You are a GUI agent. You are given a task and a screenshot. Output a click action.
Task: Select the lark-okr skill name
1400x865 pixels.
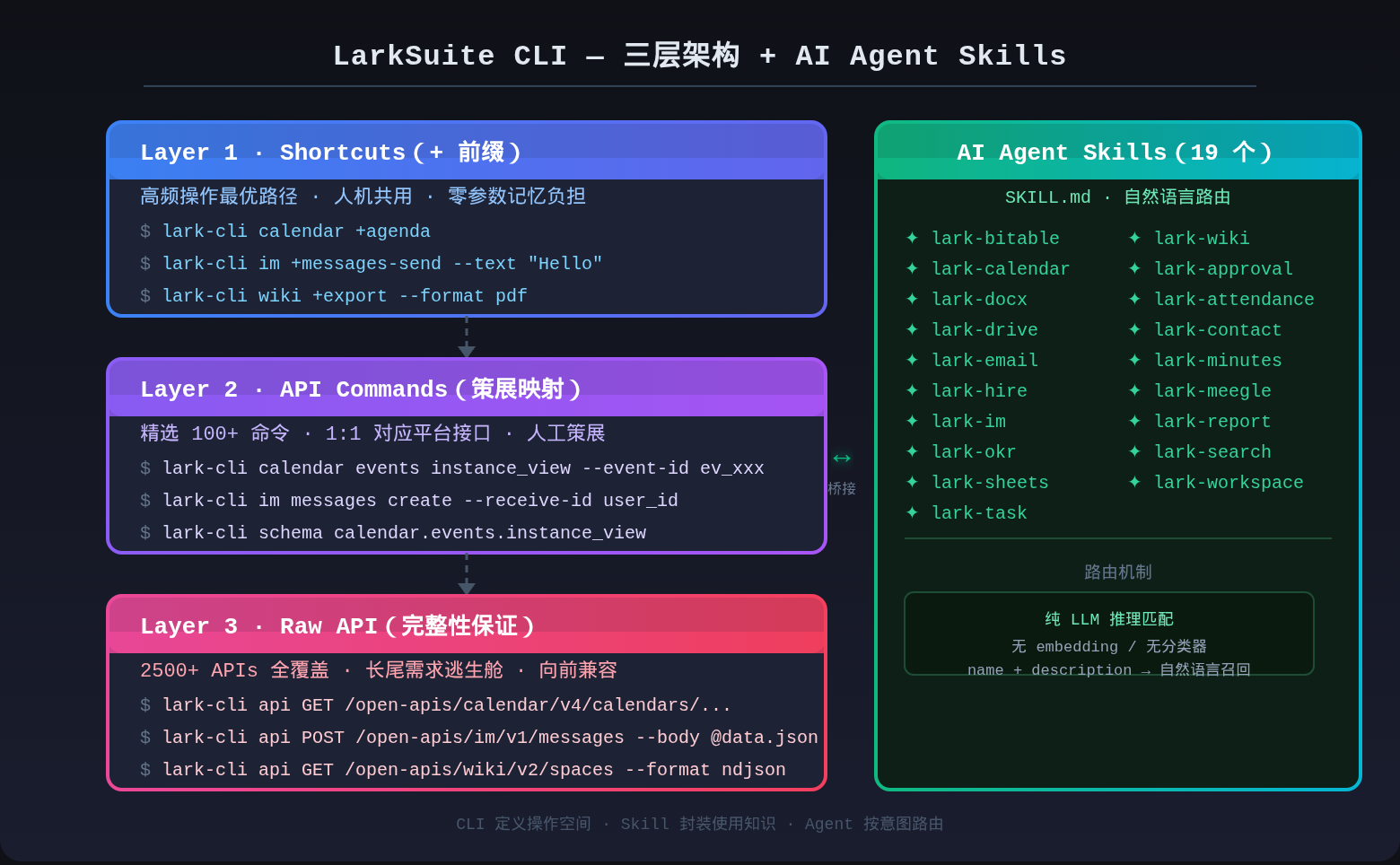974,452
